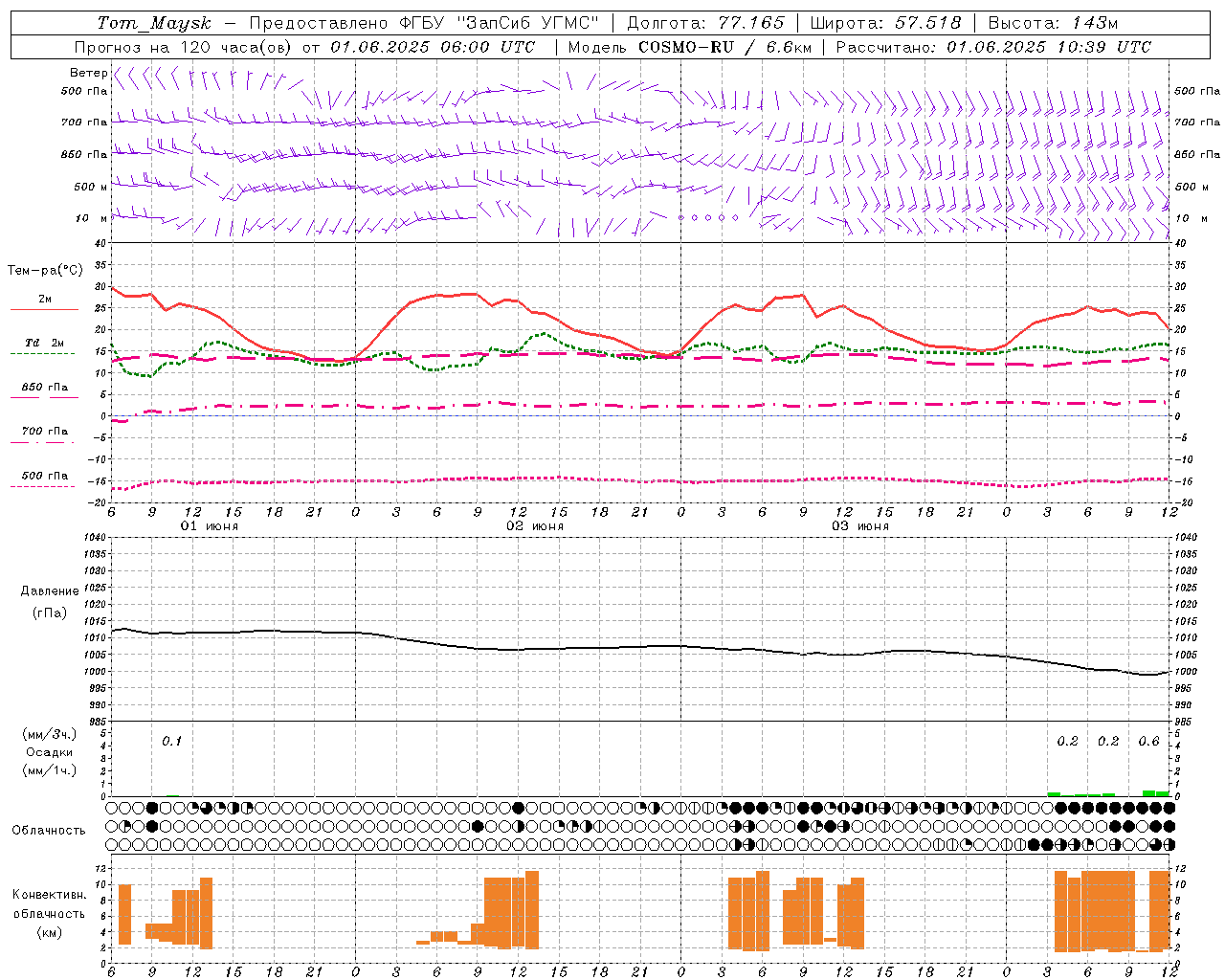Screen dimensions: 1225x980
Task: Click the 01 июня date label
Action: [210, 526]
